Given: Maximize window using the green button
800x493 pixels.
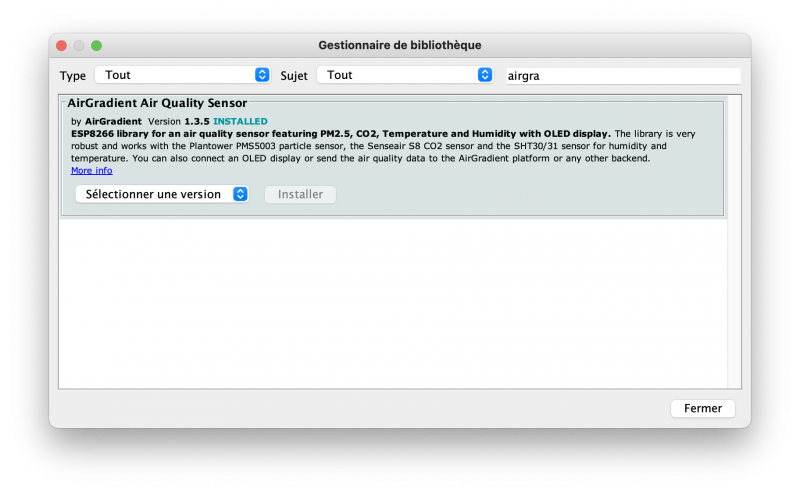Looking at the screenshot, I should (97, 45).
